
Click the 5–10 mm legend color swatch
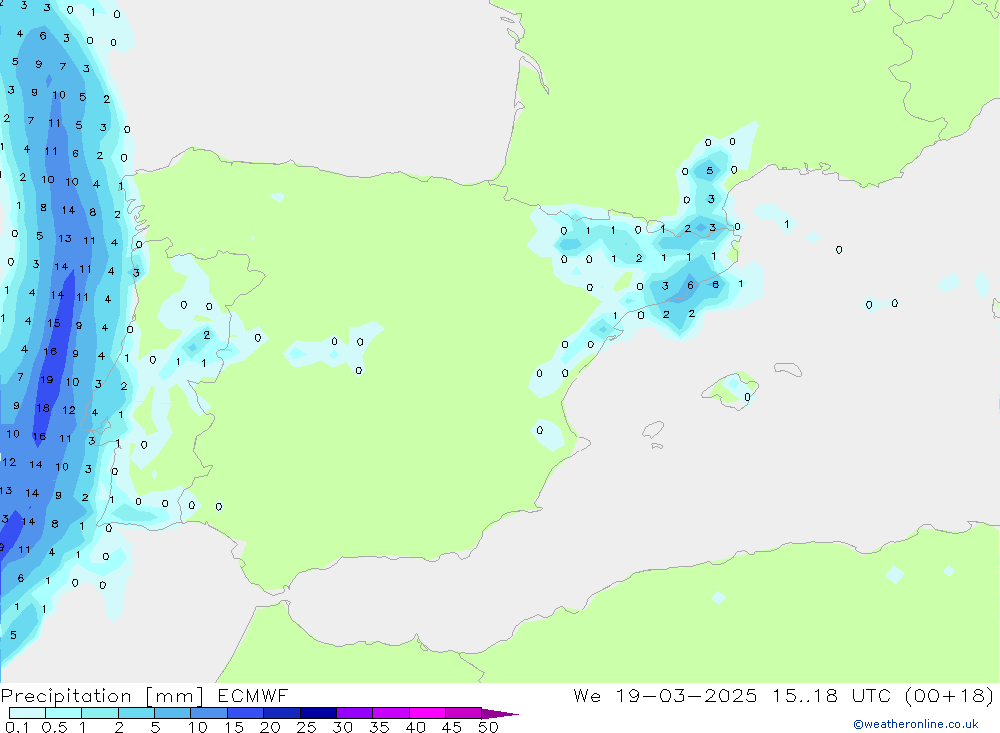click(172, 713)
